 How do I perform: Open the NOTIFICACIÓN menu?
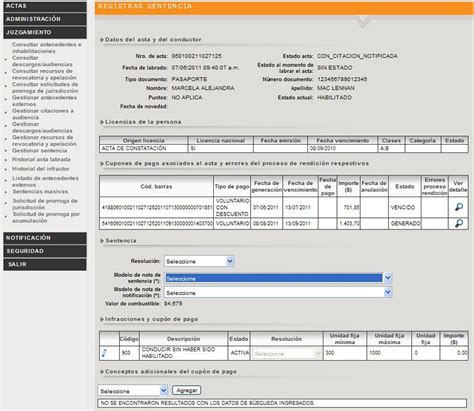click(x=45, y=238)
